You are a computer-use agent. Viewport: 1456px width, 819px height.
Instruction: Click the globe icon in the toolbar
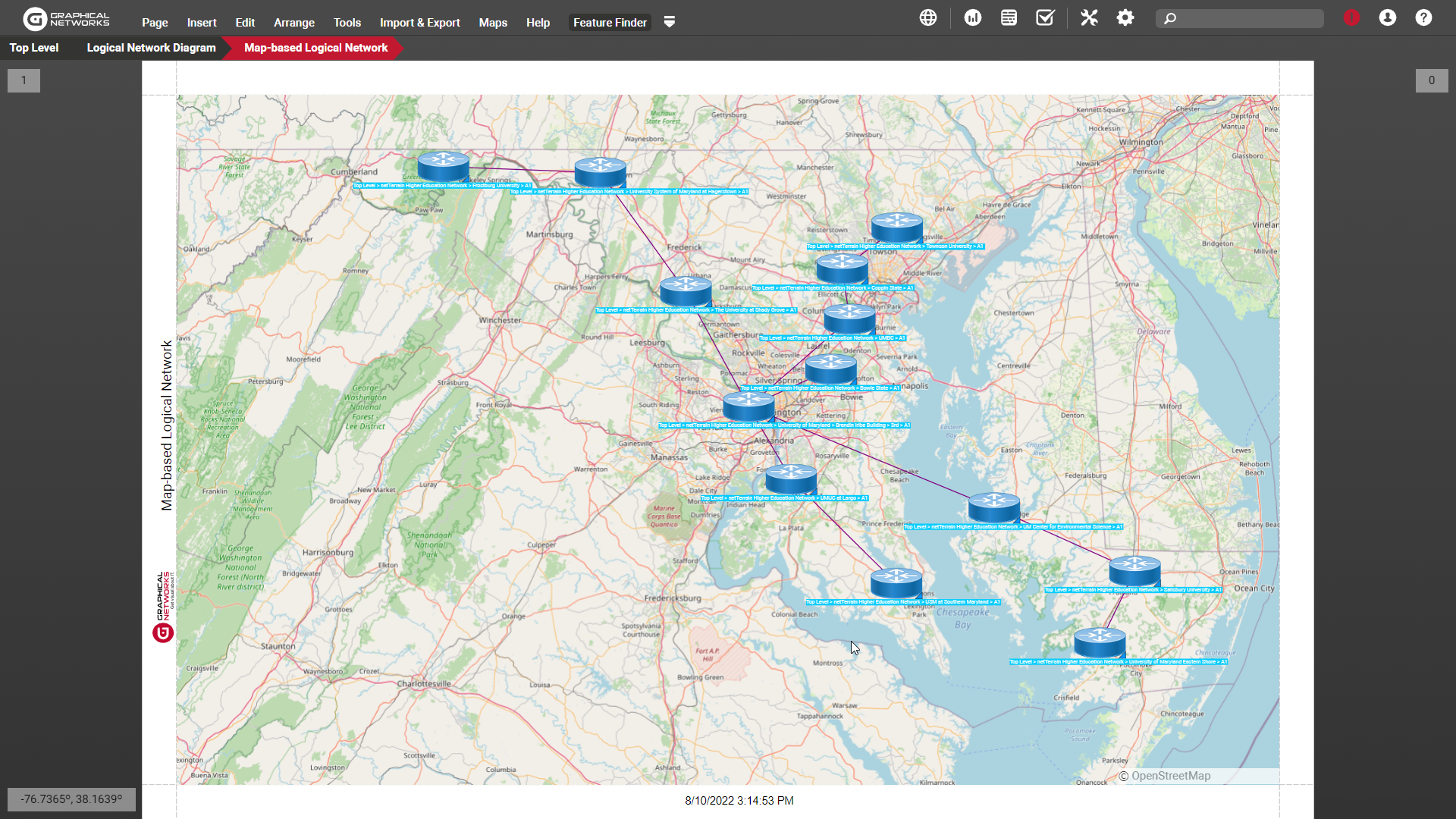[928, 17]
